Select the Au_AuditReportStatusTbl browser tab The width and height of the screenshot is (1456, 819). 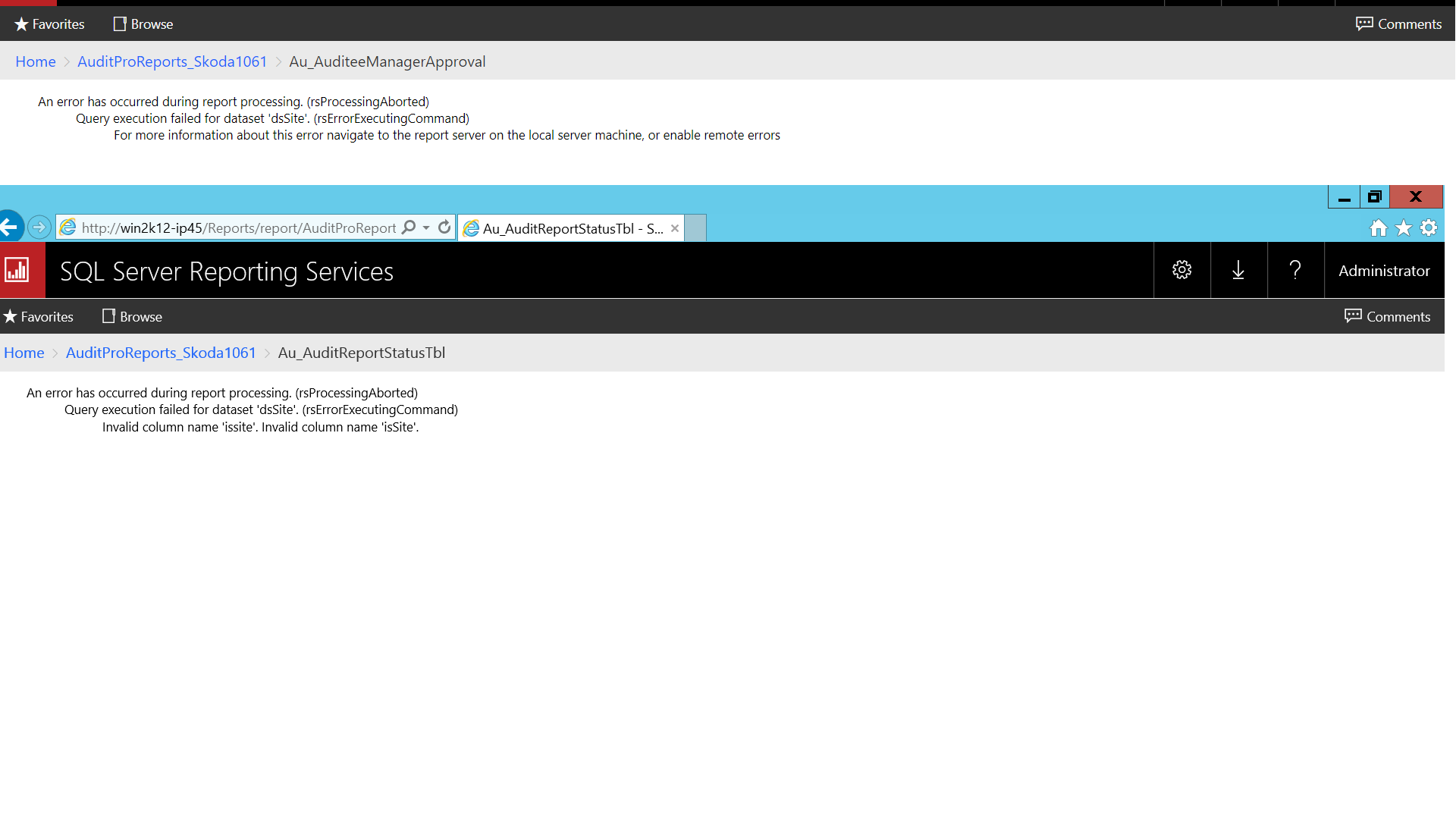click(570, 228)
